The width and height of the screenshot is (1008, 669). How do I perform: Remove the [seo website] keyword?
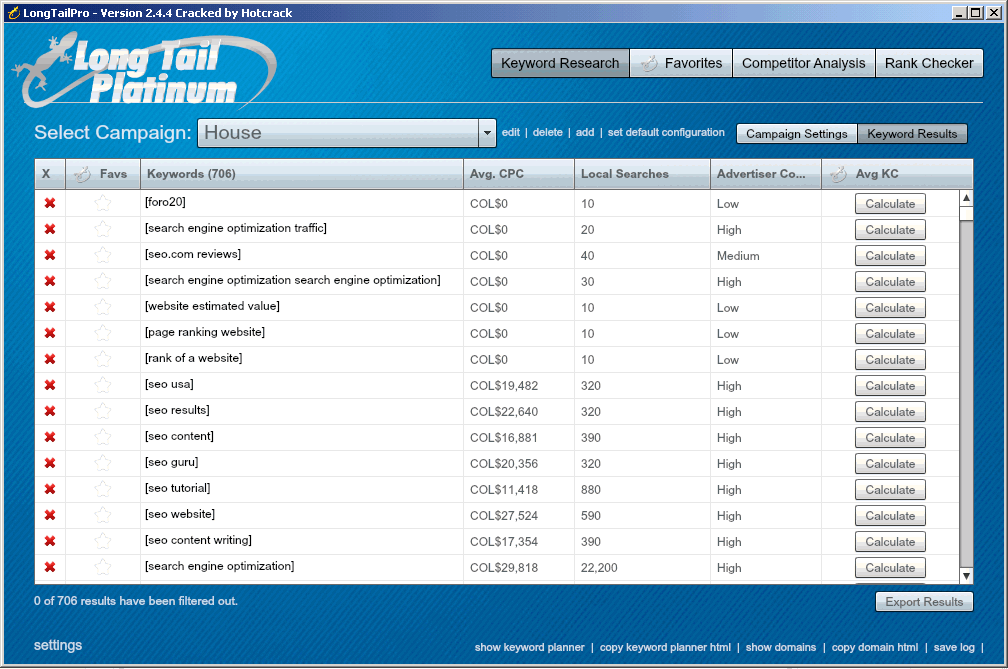[50, 515]
